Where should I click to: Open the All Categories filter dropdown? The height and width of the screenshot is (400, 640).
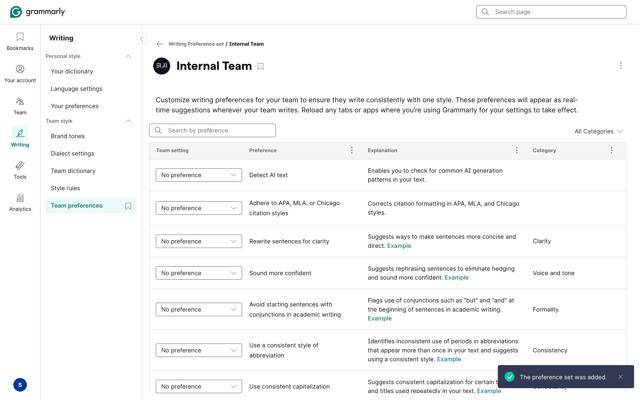[598, 131]
